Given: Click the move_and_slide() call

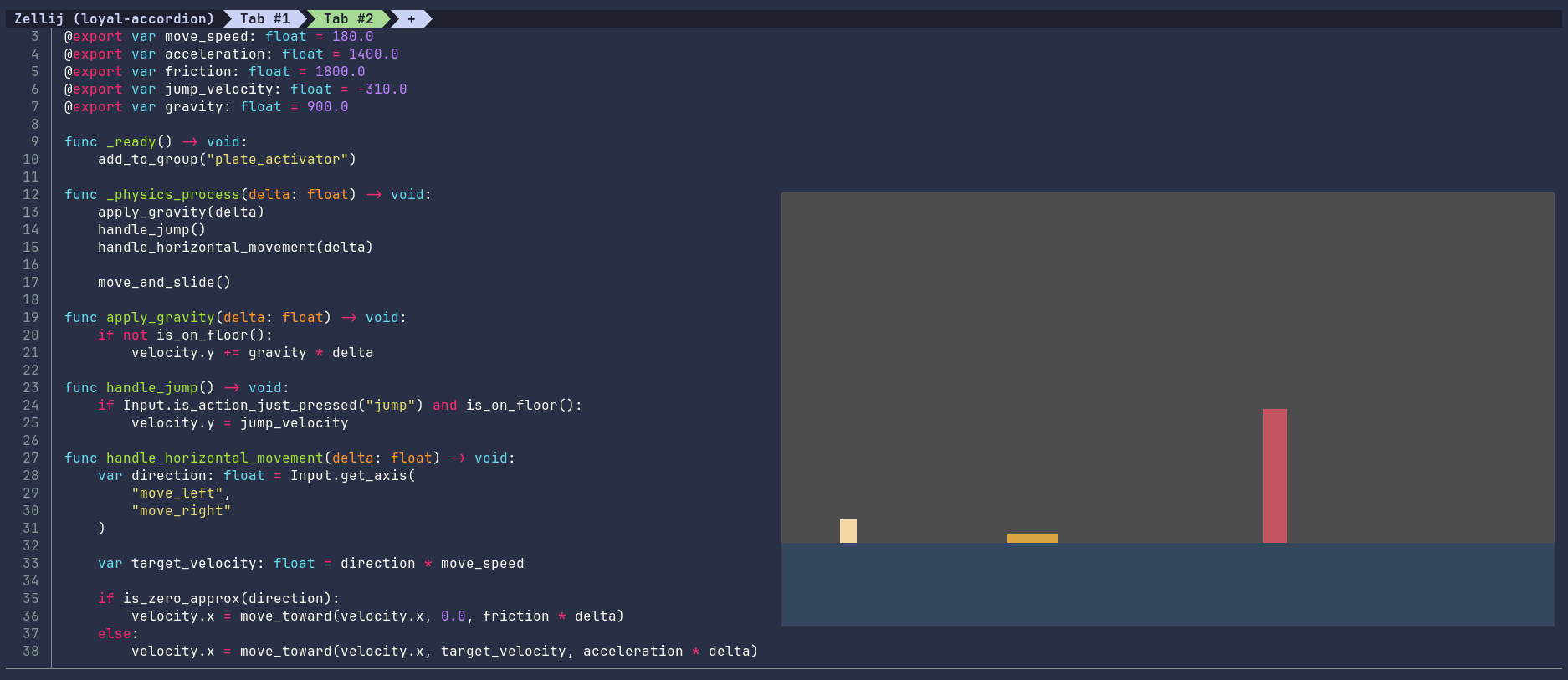Looking at the screenshot, I should [165, 283].
